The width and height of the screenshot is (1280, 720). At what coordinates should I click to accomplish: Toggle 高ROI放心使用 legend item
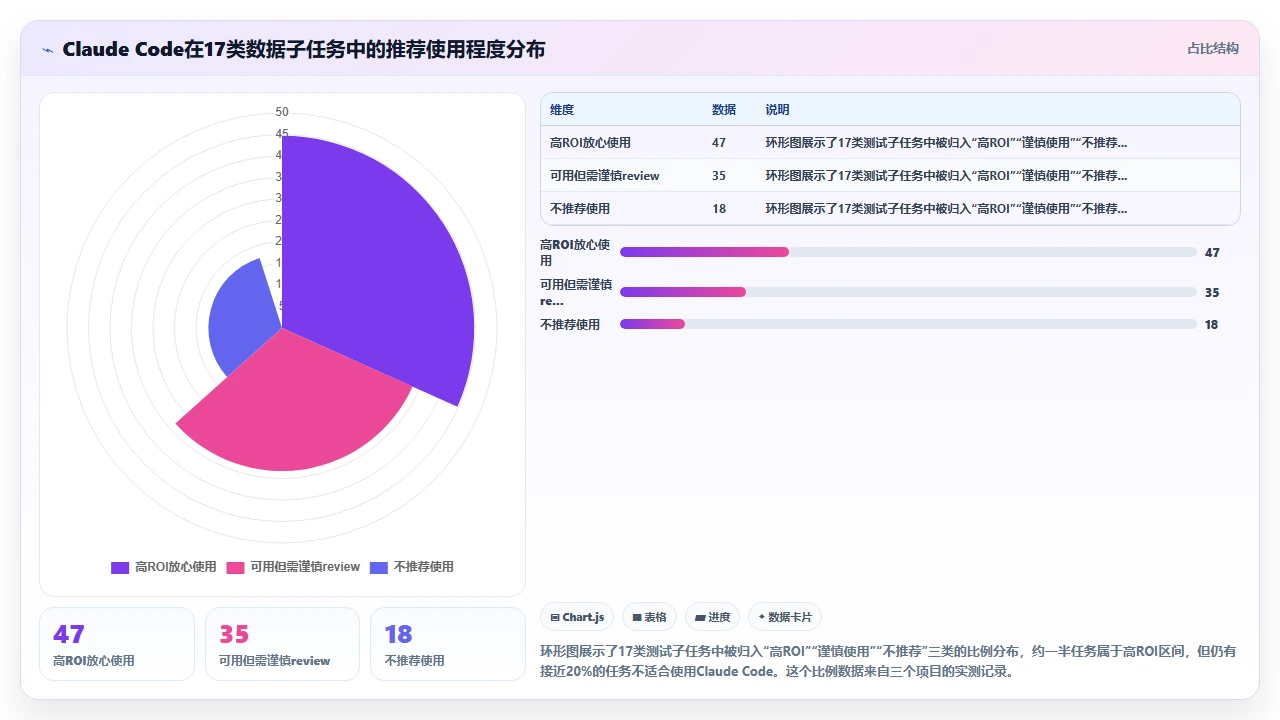click(x=164, y=567)
